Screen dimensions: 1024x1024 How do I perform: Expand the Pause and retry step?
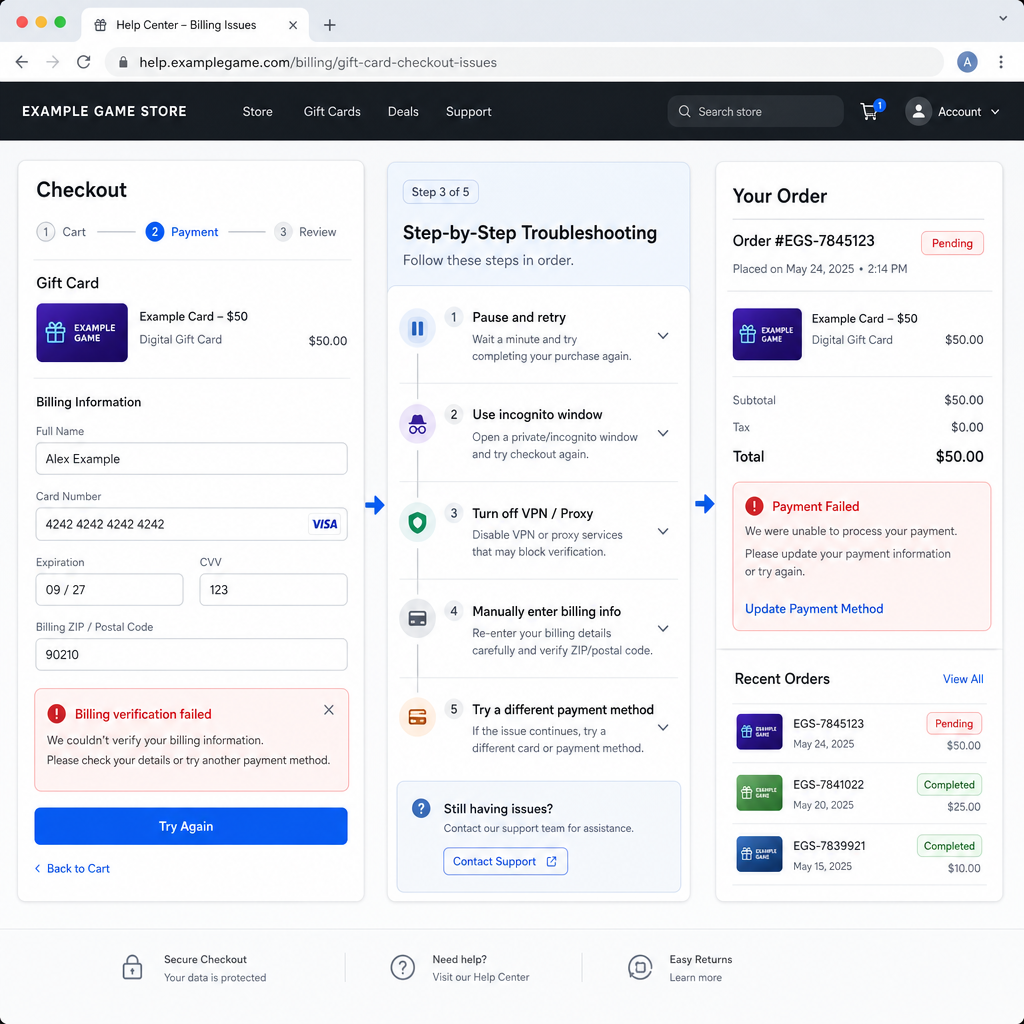(663, 336)
